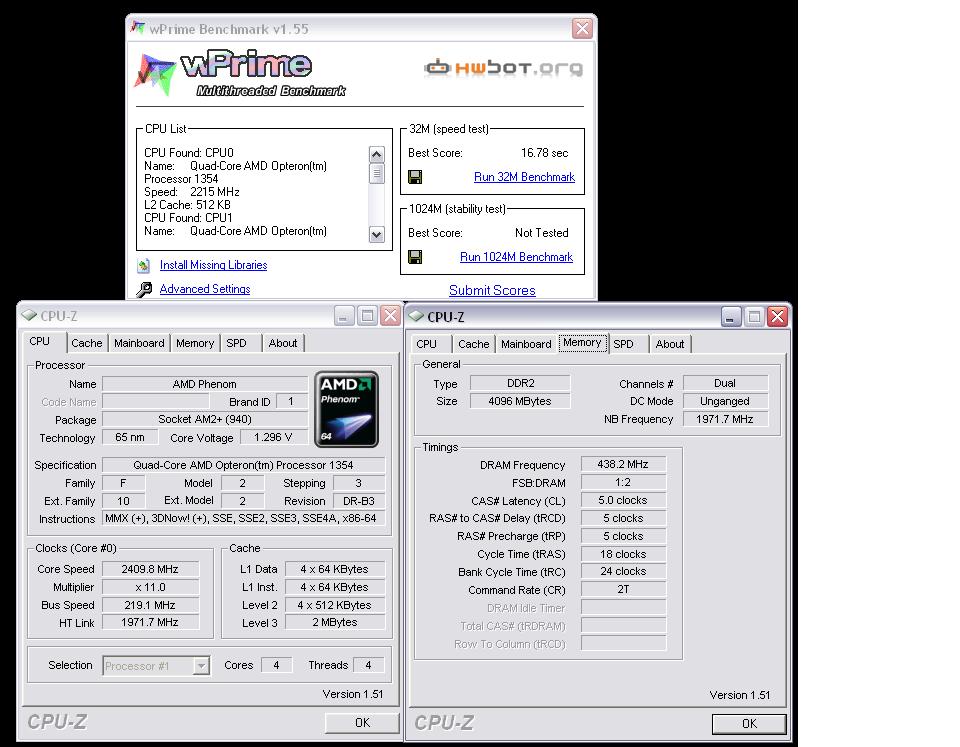This screenshot has width=960, height=747.
Task: Click the Install Missing Libraries icon
Action: coord(144,265)
